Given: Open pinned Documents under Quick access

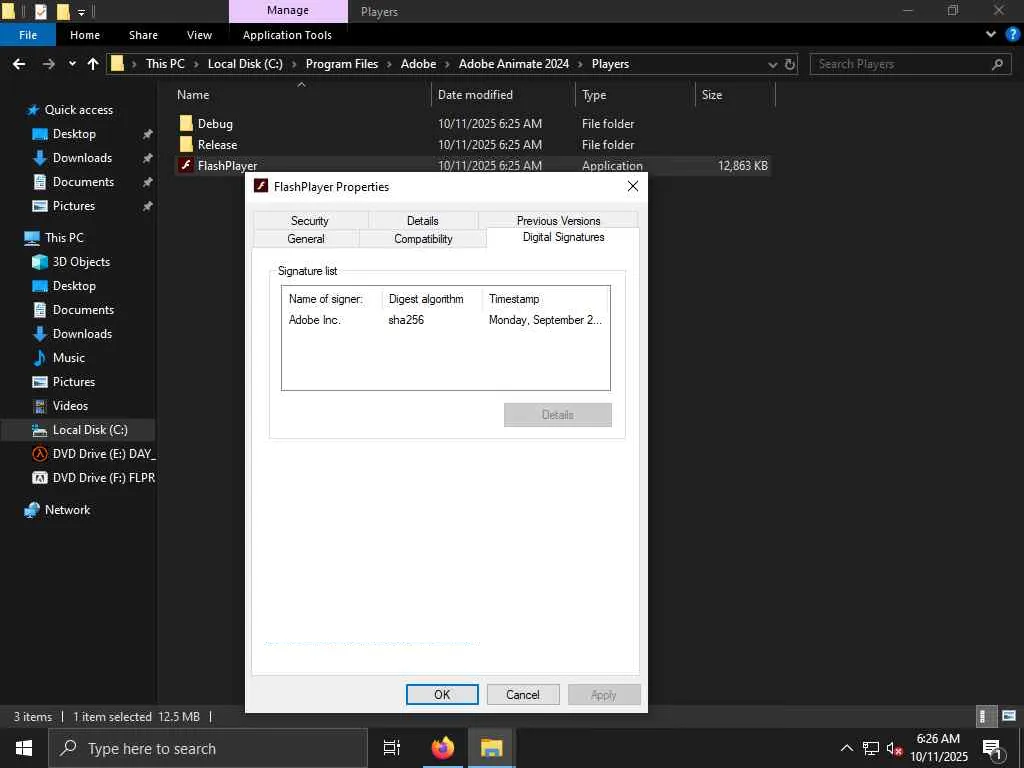Looking at the screenshot, I should pos(83,182).
